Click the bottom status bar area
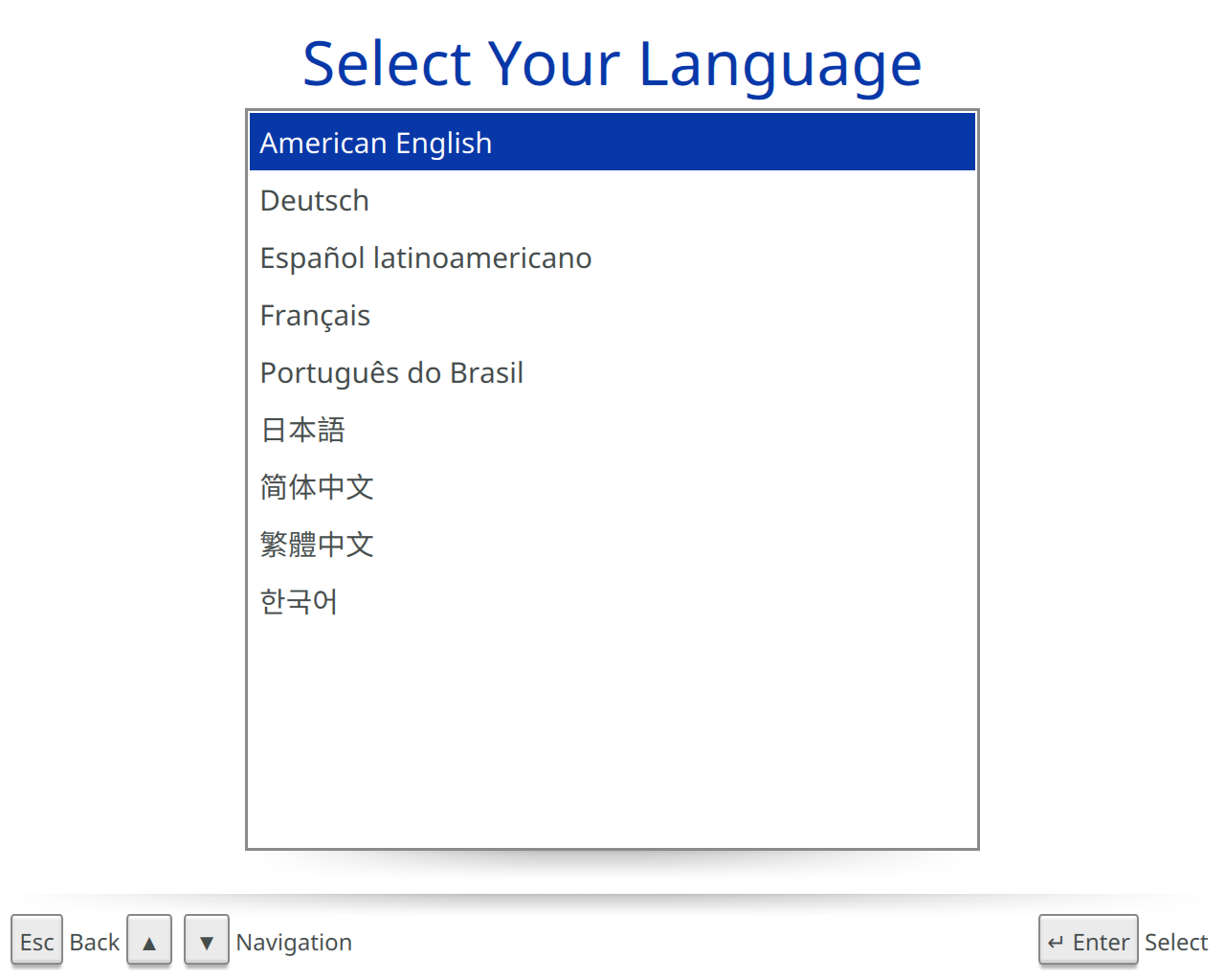The height and width of the screenshot is (980, 1225). click(x=612, y=942)
